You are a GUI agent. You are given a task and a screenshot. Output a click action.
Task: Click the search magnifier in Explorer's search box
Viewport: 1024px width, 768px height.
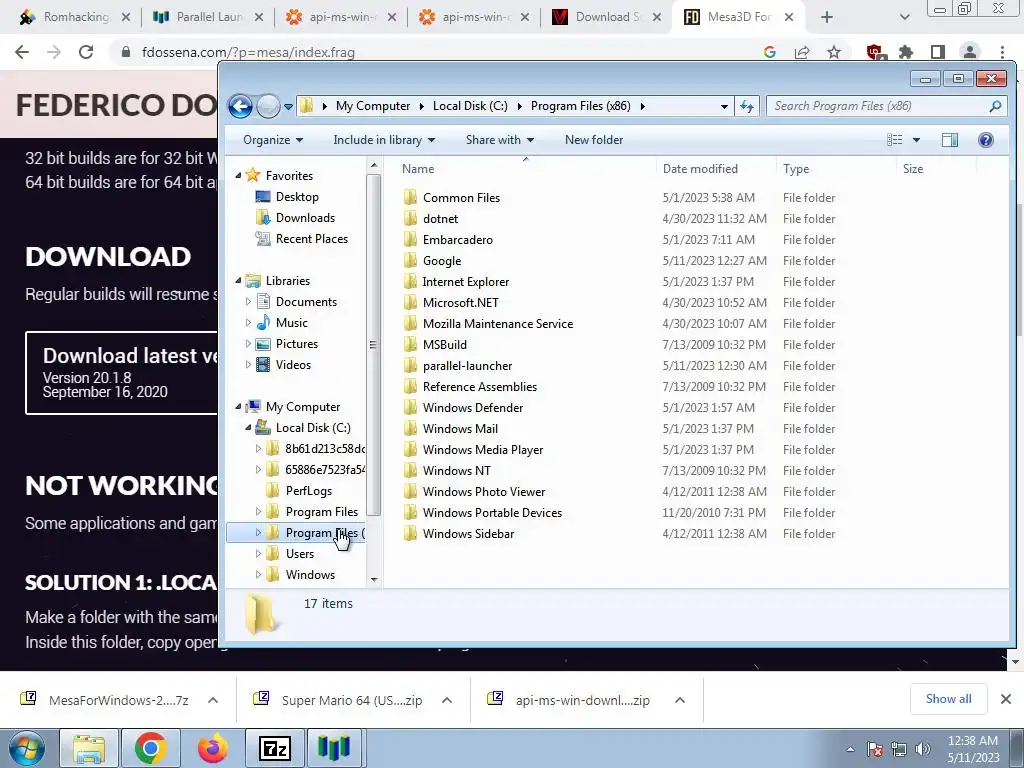995,106
